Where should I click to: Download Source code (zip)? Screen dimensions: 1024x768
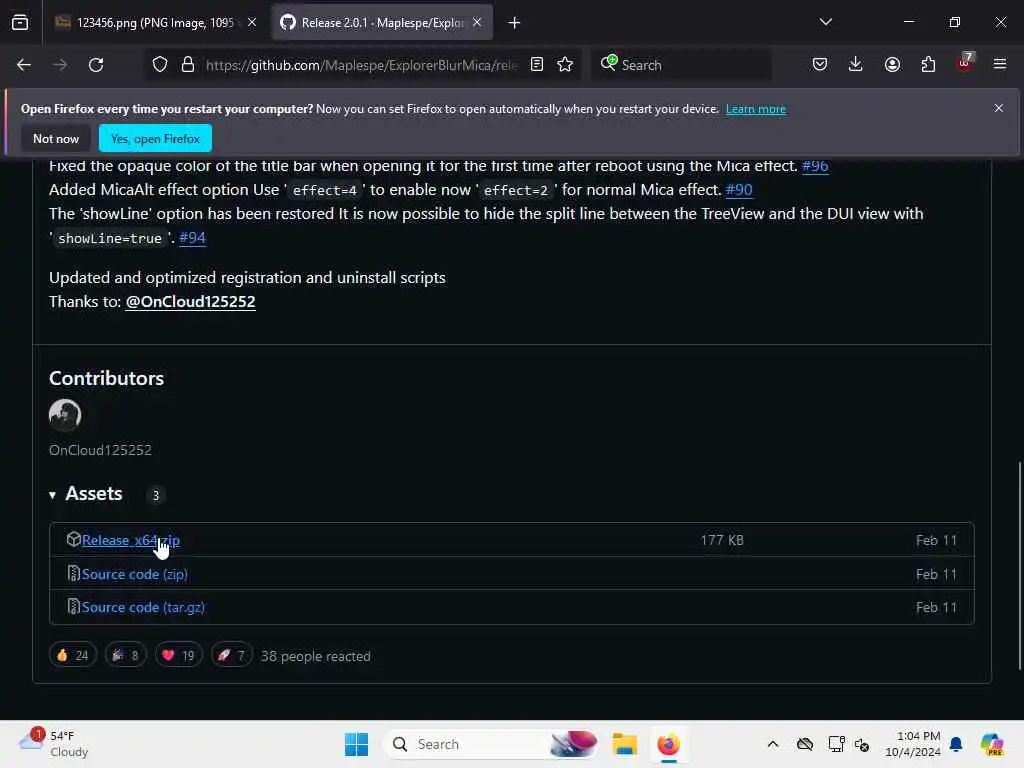click(x=135, y=574)
